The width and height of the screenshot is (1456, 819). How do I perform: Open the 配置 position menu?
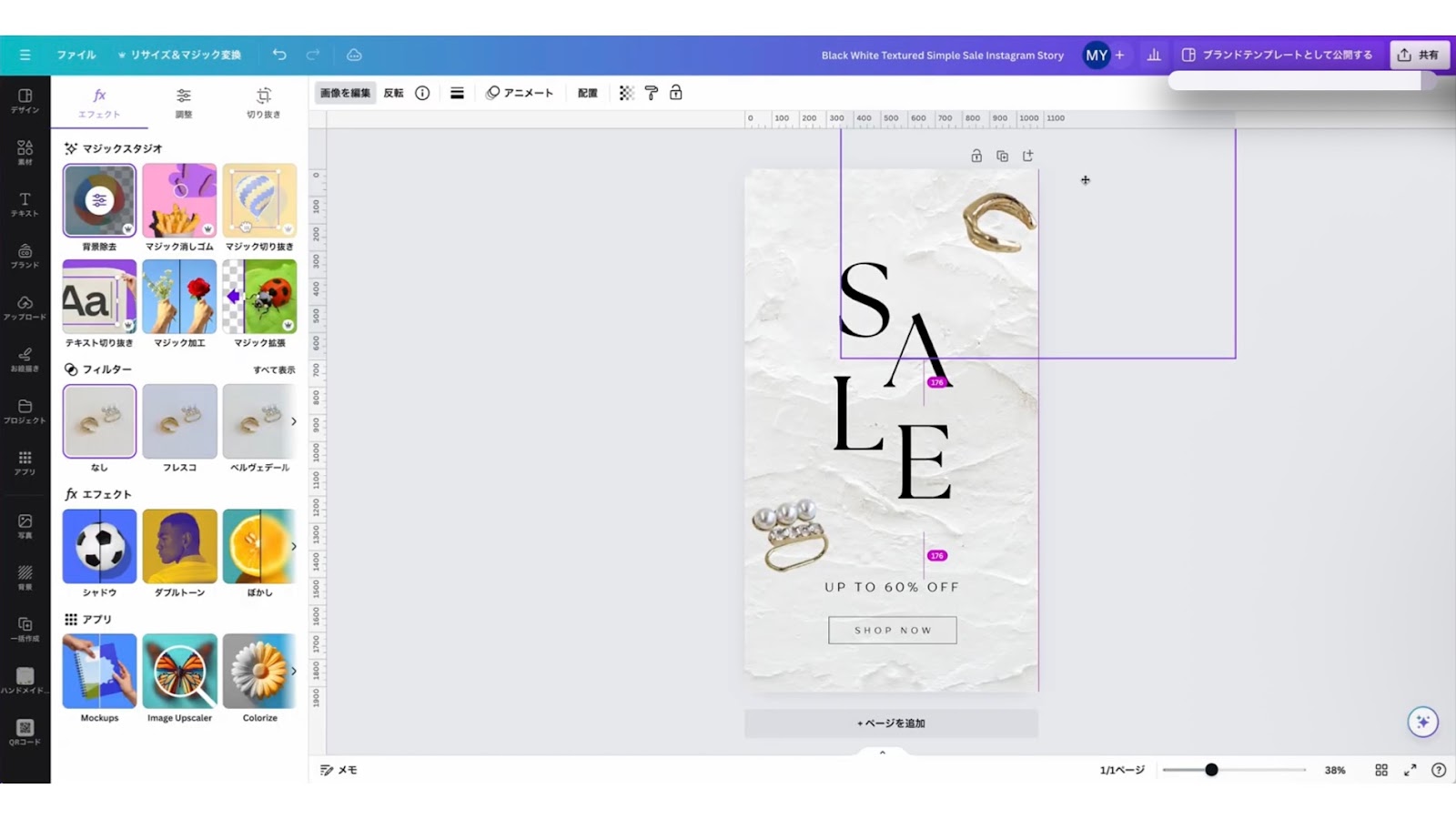click(588, 93)
